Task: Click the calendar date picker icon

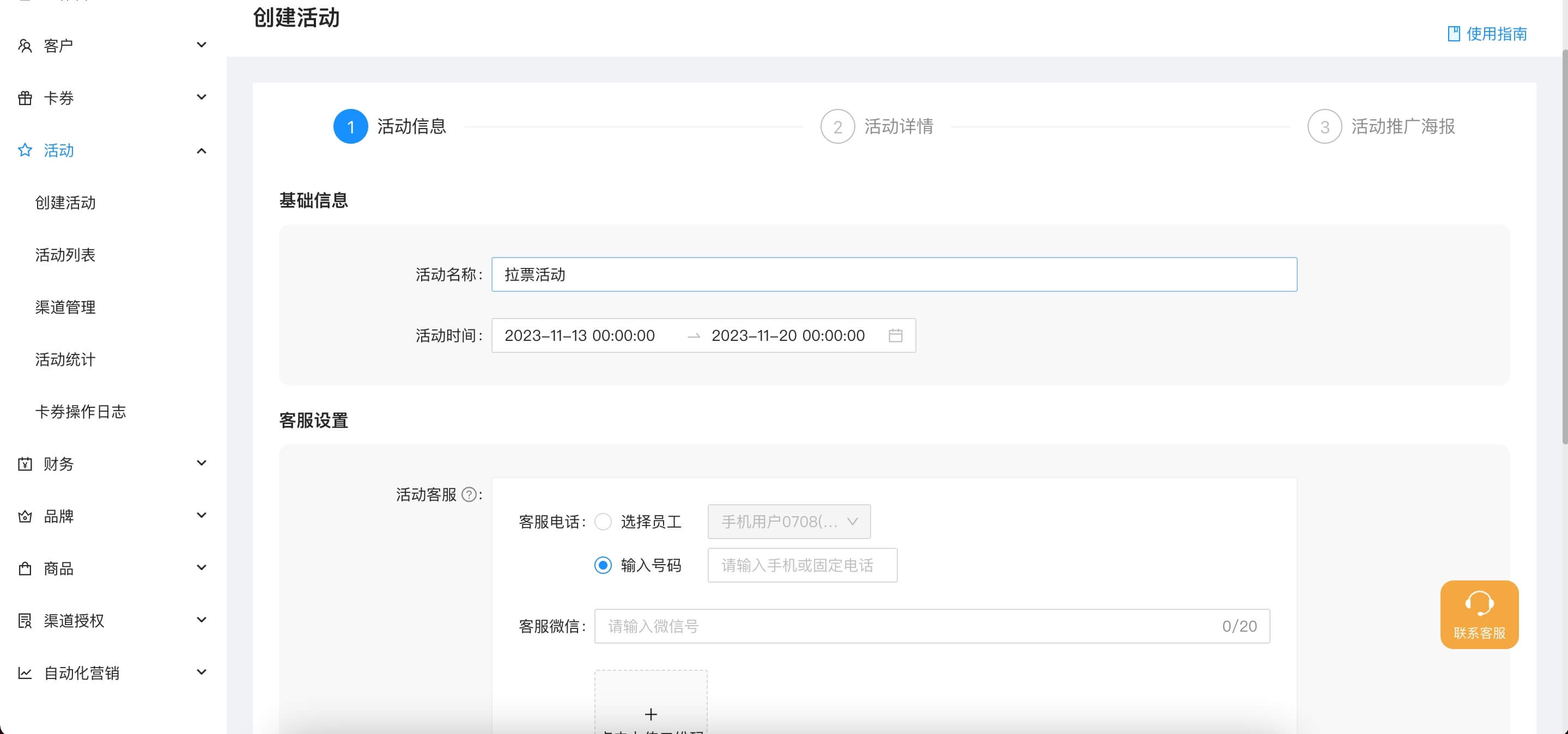Action: point(896,335)
